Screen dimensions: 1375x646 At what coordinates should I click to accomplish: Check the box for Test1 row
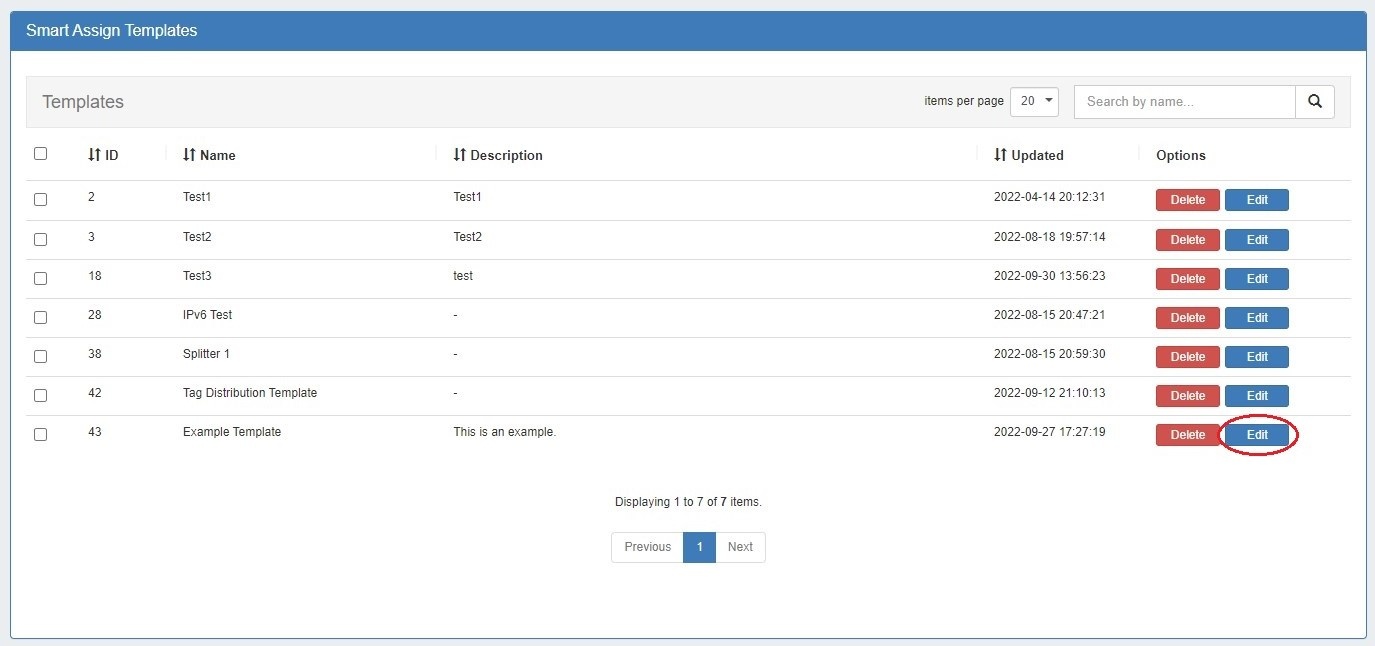tap(40, 199)
